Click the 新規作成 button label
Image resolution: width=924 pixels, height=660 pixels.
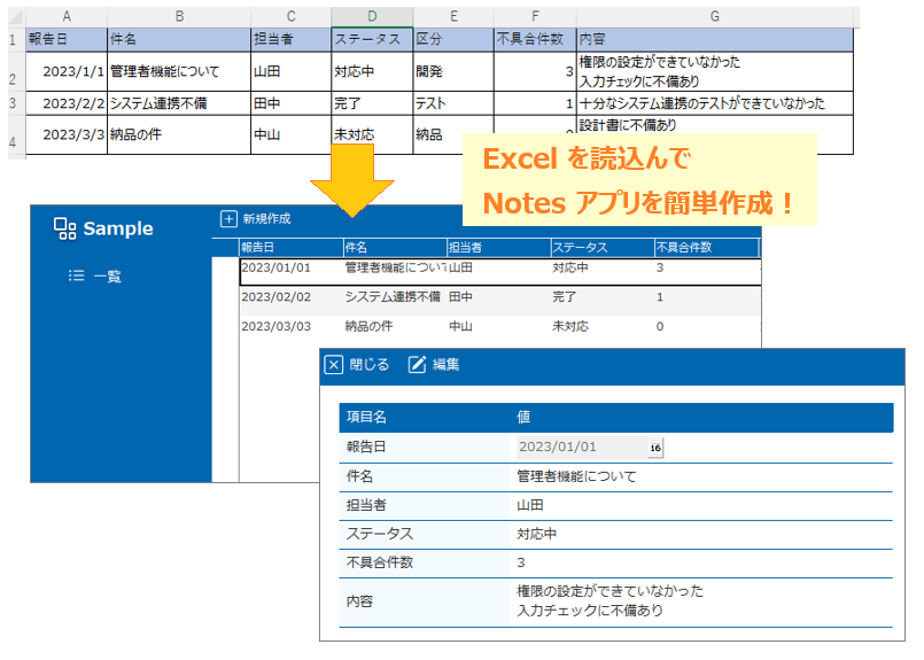[267, 219]
